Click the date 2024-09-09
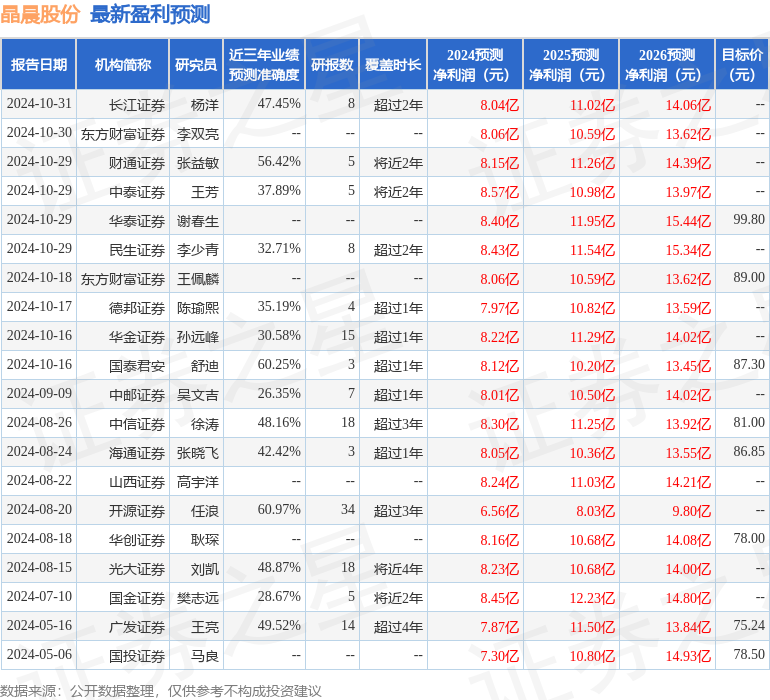Screen dimensions: 770x700 [x=39, y=393]
